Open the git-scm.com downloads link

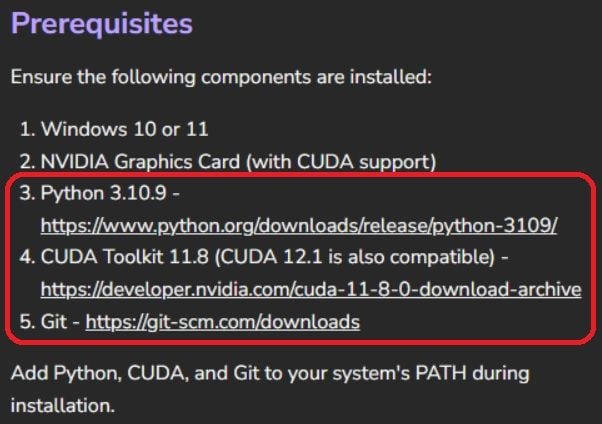(223, 322)
